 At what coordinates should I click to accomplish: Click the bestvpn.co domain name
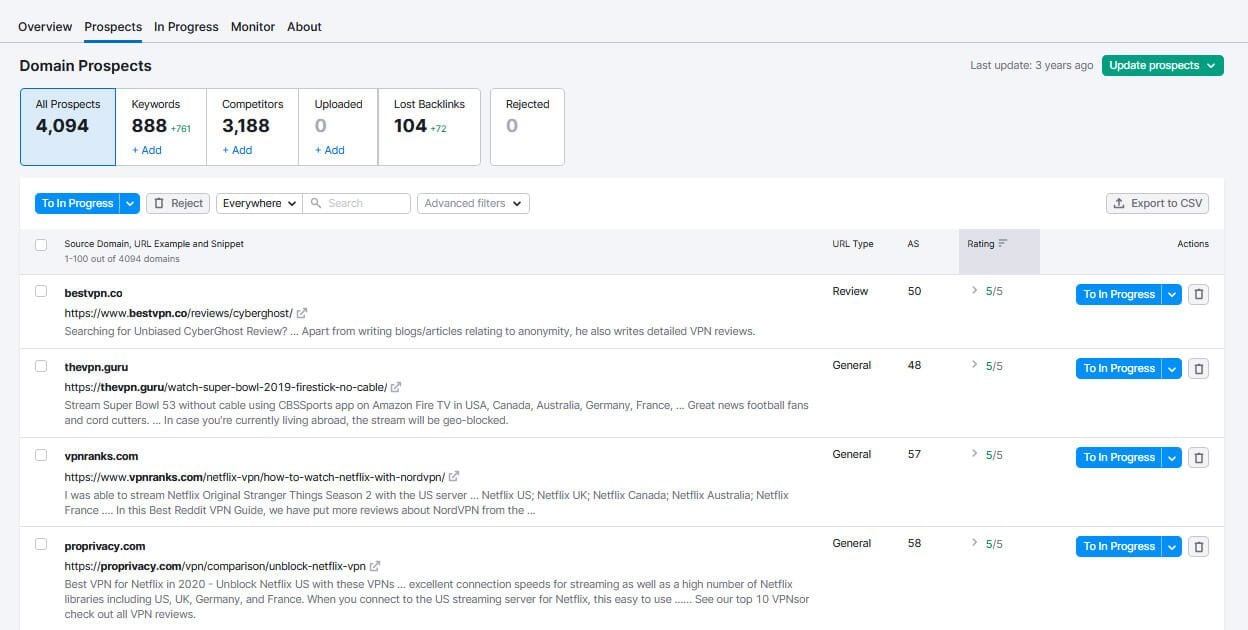[93, 292]
